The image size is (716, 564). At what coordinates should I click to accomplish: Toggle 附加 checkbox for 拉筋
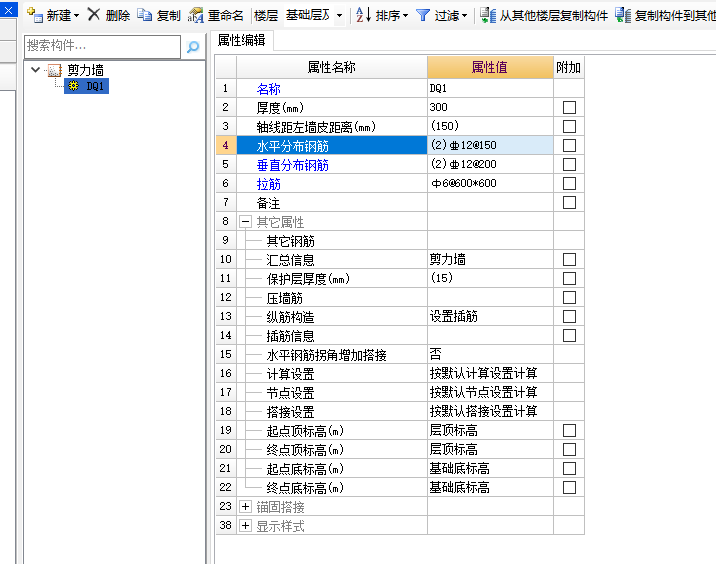(569, 184)
